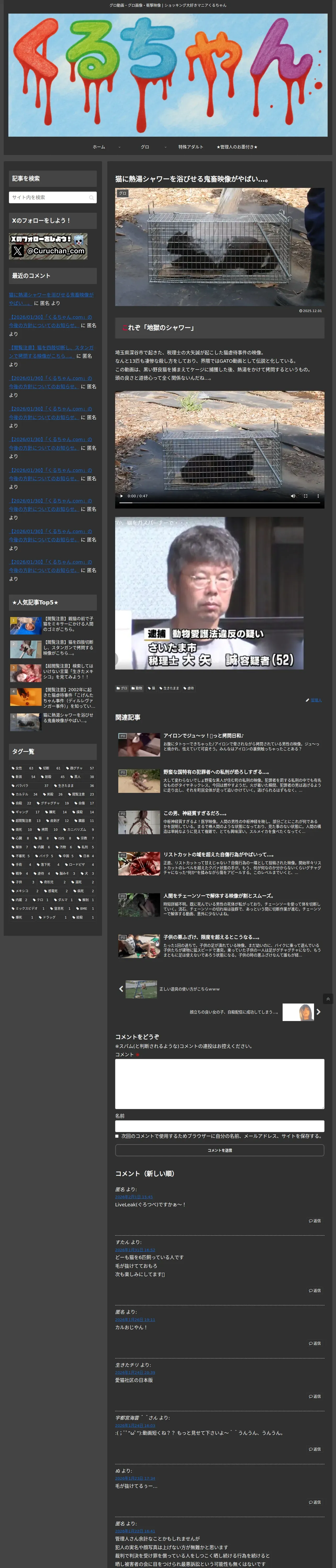Click the scroll-to-top arrow button

(x=328, y=999)
